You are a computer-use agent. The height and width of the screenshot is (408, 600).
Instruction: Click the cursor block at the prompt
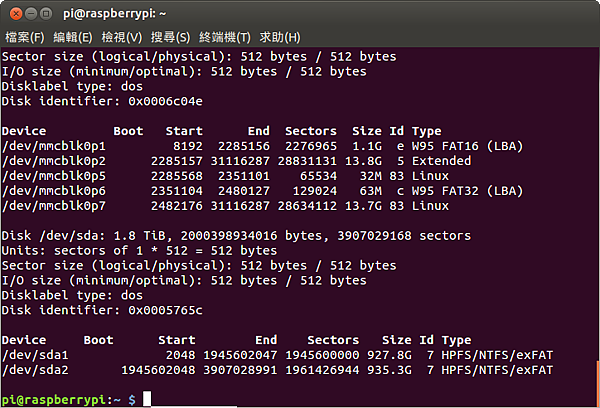tap(146, 399)
